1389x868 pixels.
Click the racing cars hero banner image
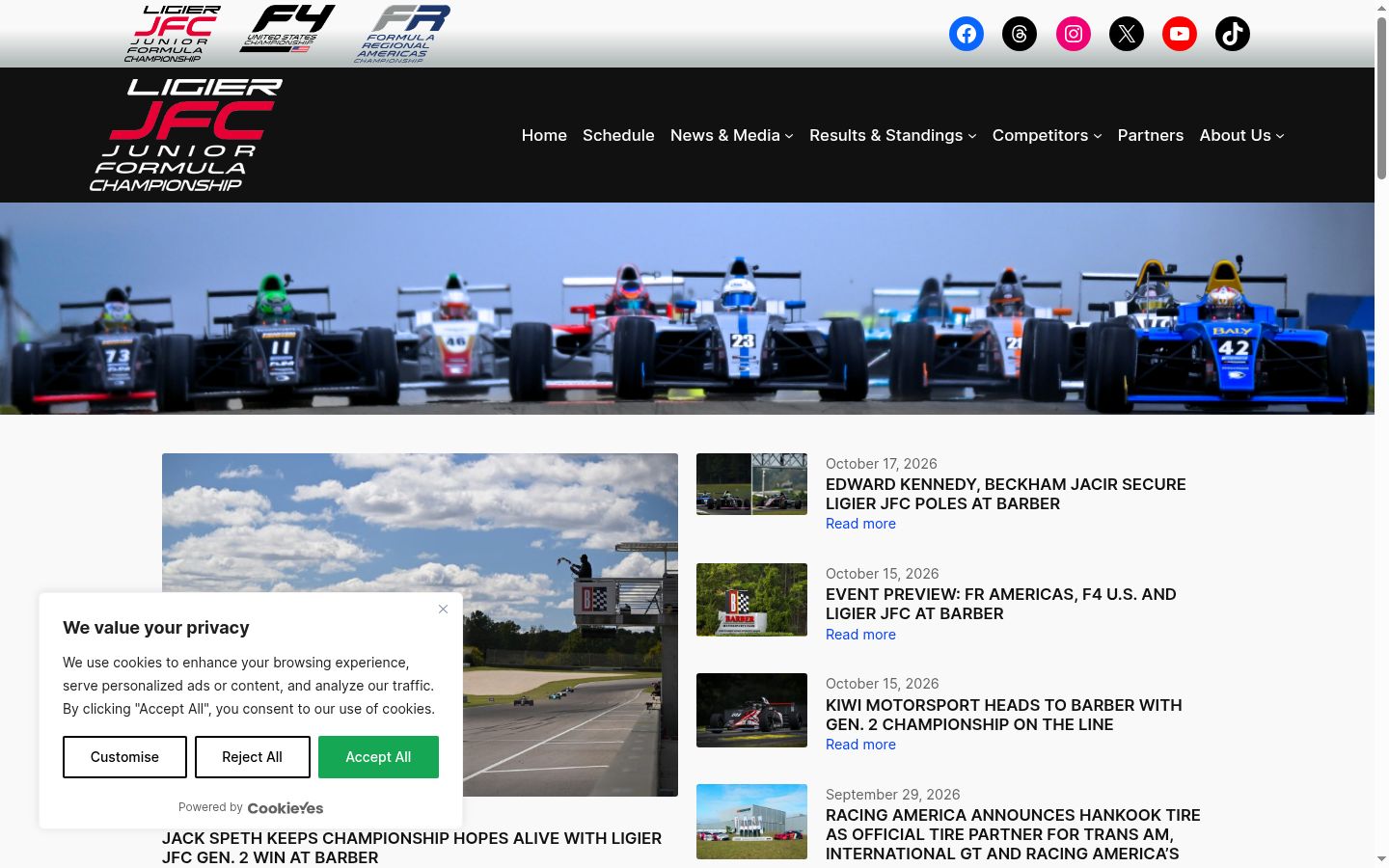(687, 309)
